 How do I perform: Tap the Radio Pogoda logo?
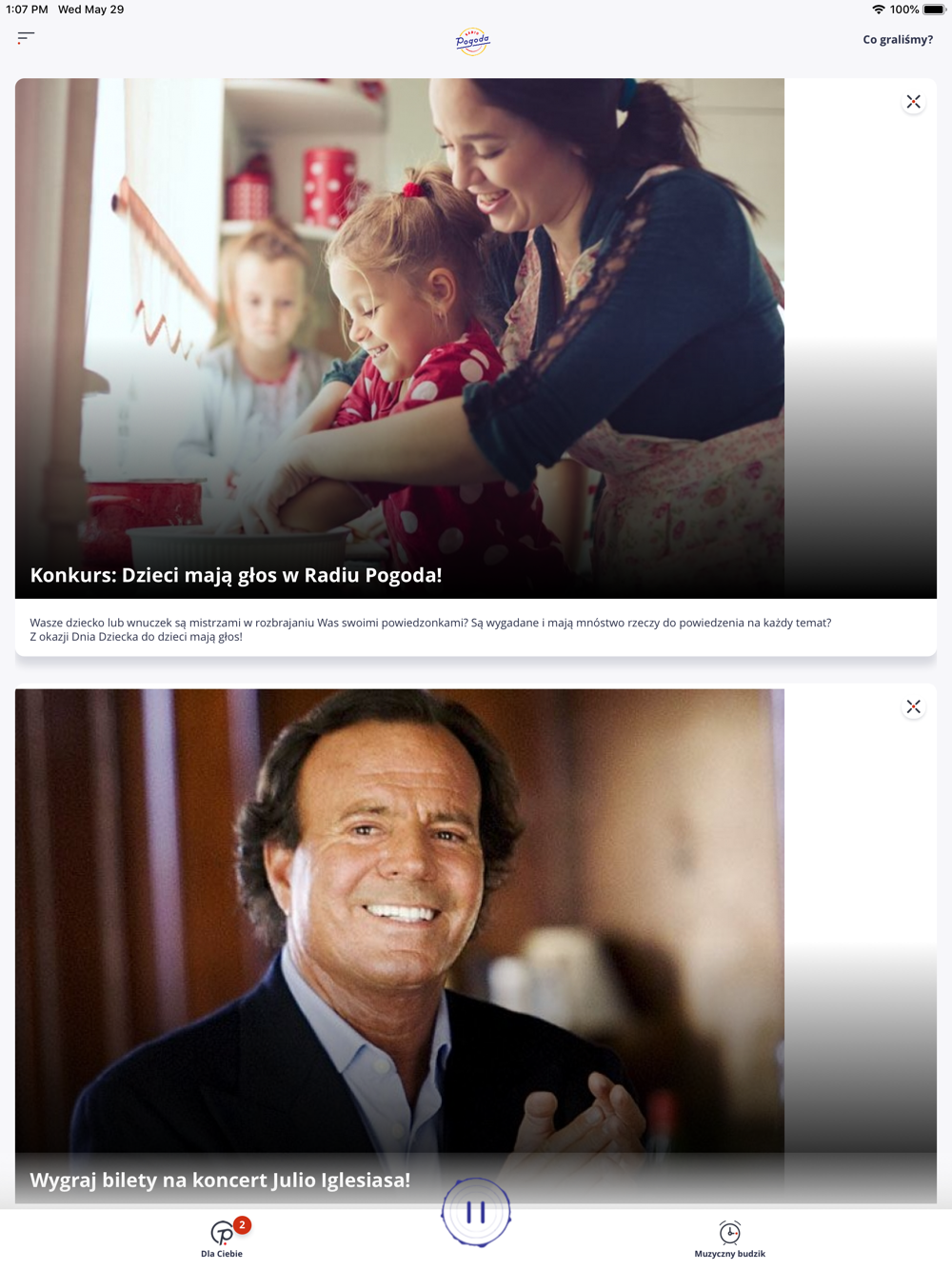[x=473, y=41]
